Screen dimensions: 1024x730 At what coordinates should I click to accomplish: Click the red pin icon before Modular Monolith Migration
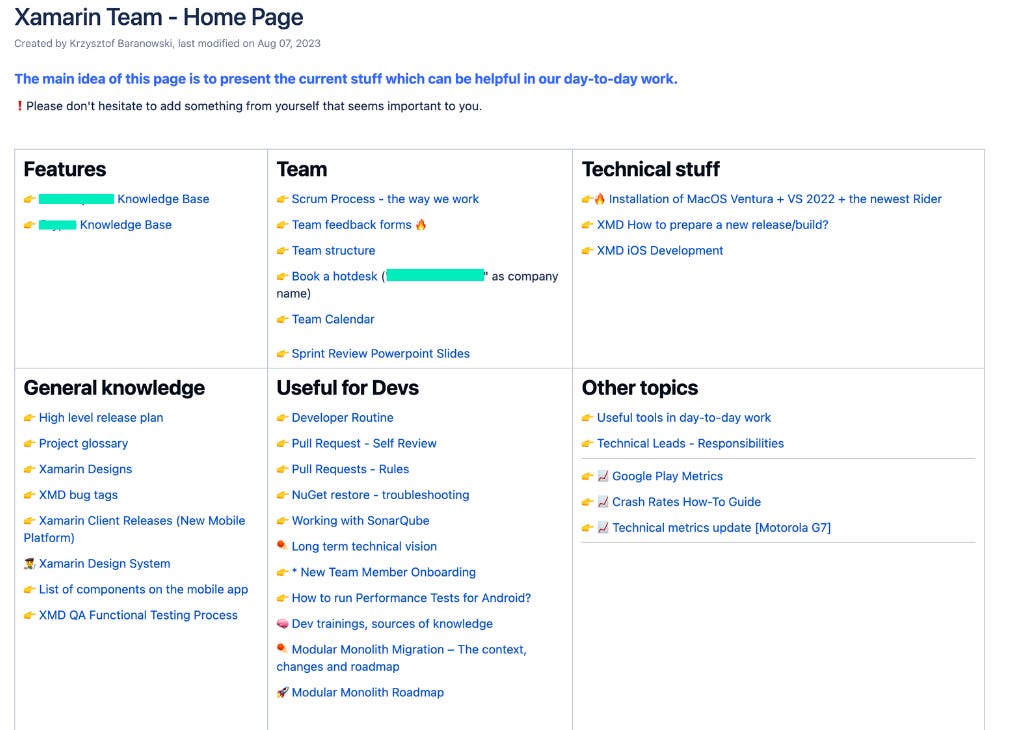tap(282, 648)
